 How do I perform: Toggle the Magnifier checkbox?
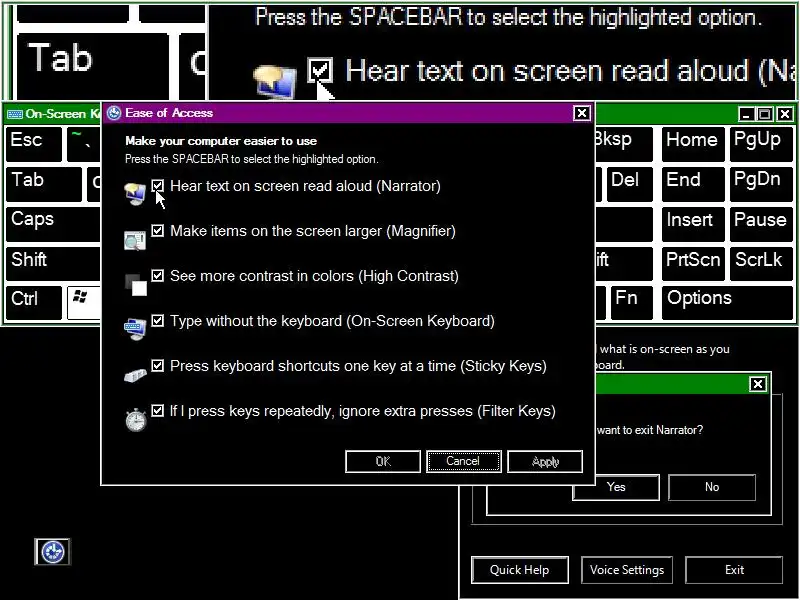click(x=158, y=231)
